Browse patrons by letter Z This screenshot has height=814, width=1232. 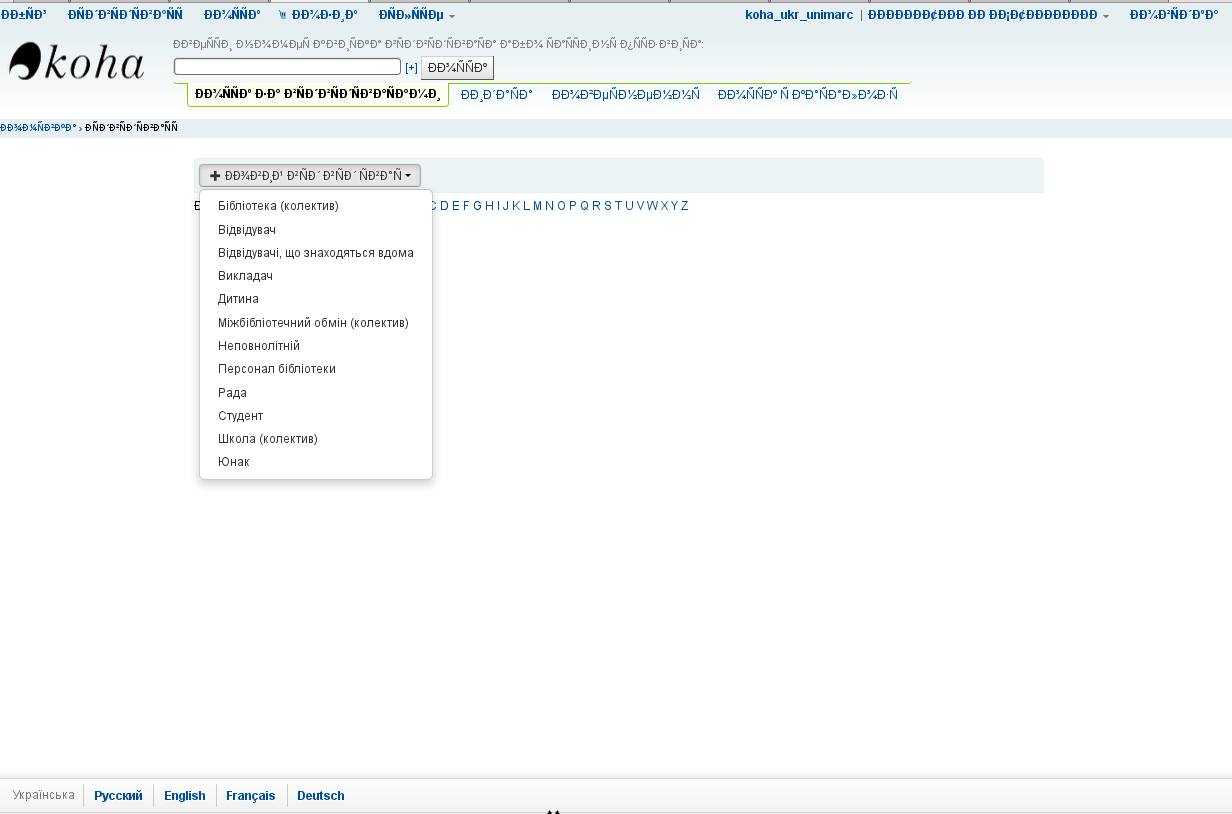coord(684,206)
